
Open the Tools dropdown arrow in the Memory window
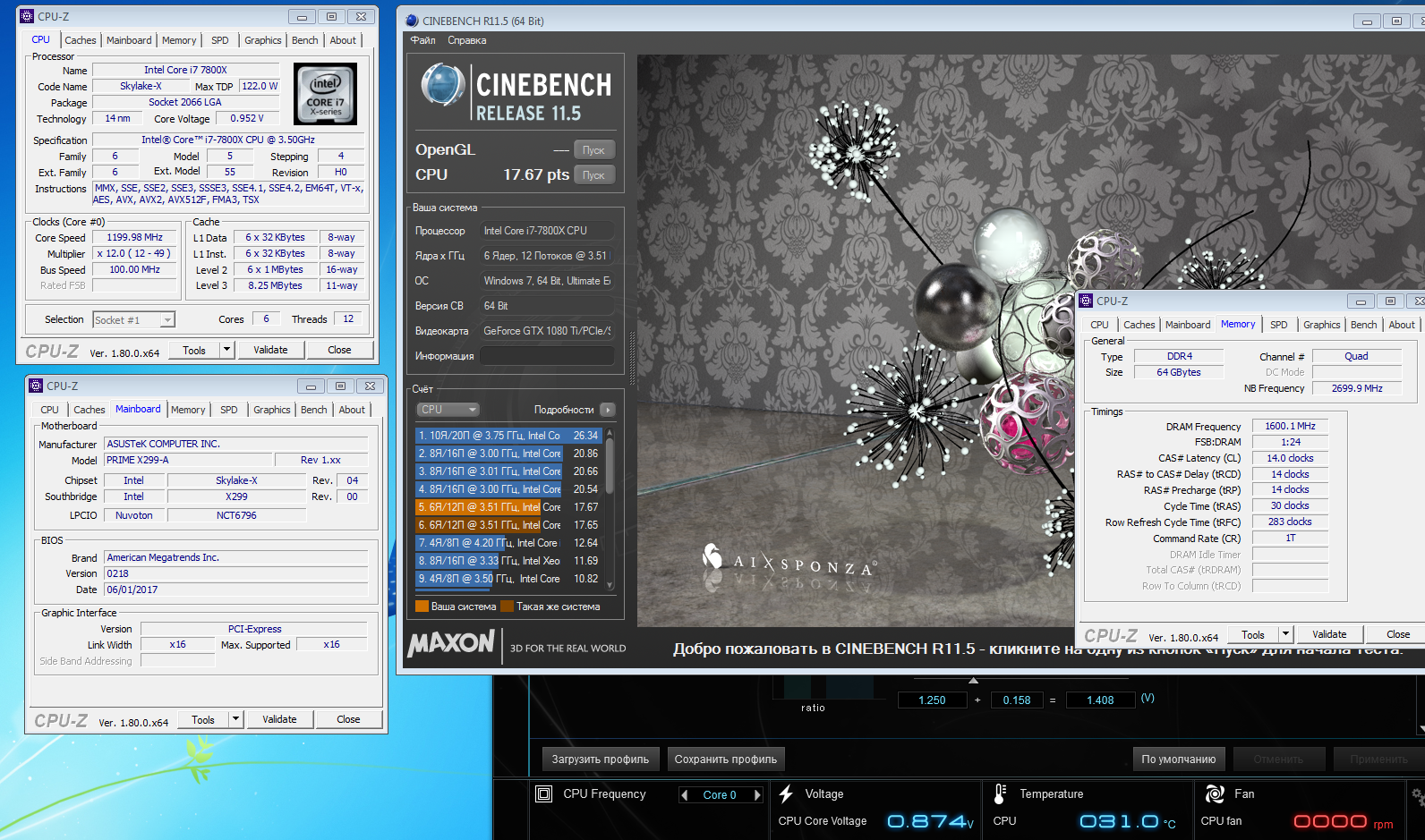(1285, 634)
